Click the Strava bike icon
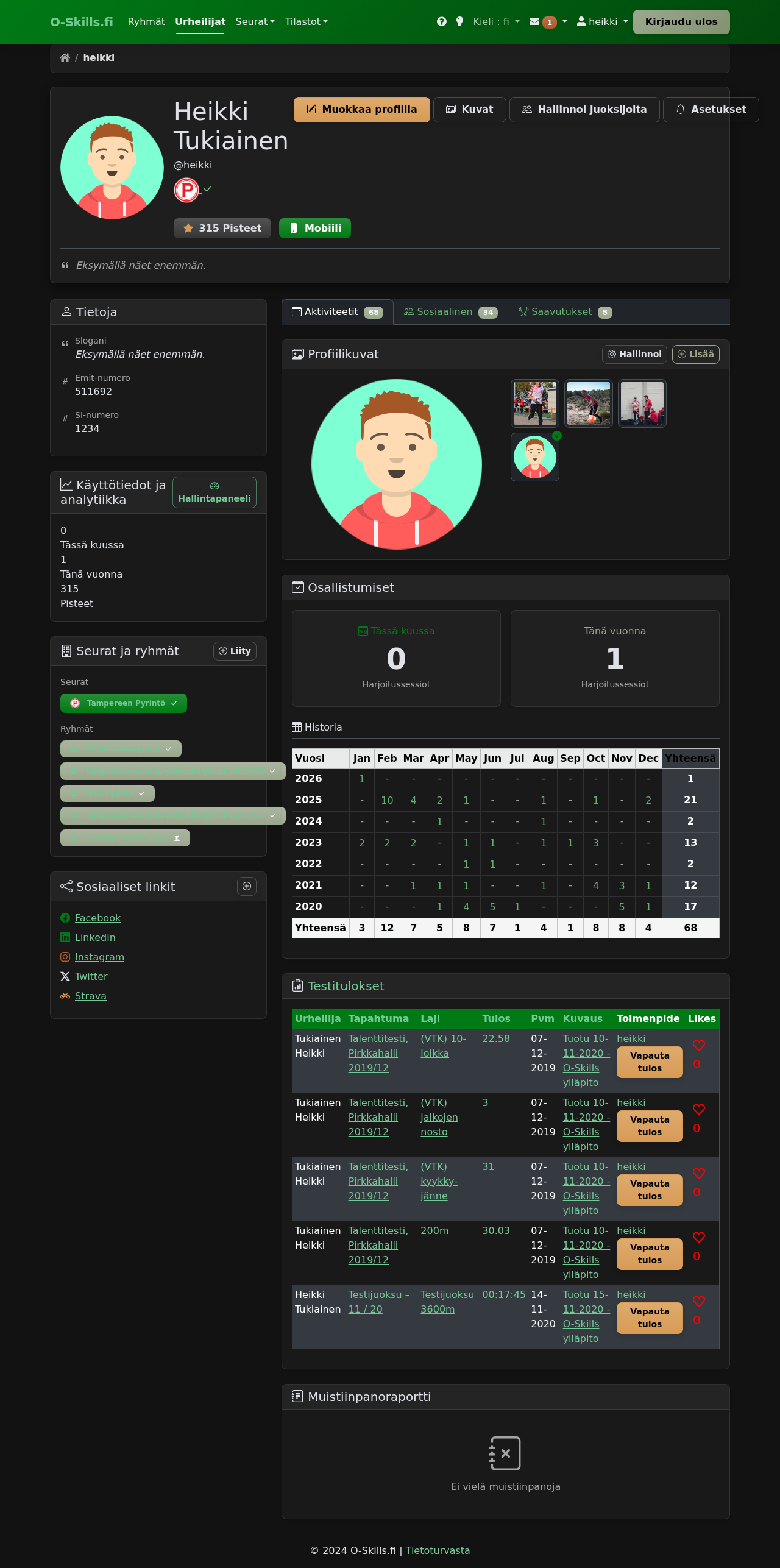The height and width of the screenshot is (1568, 780). [x=65, y=996]
